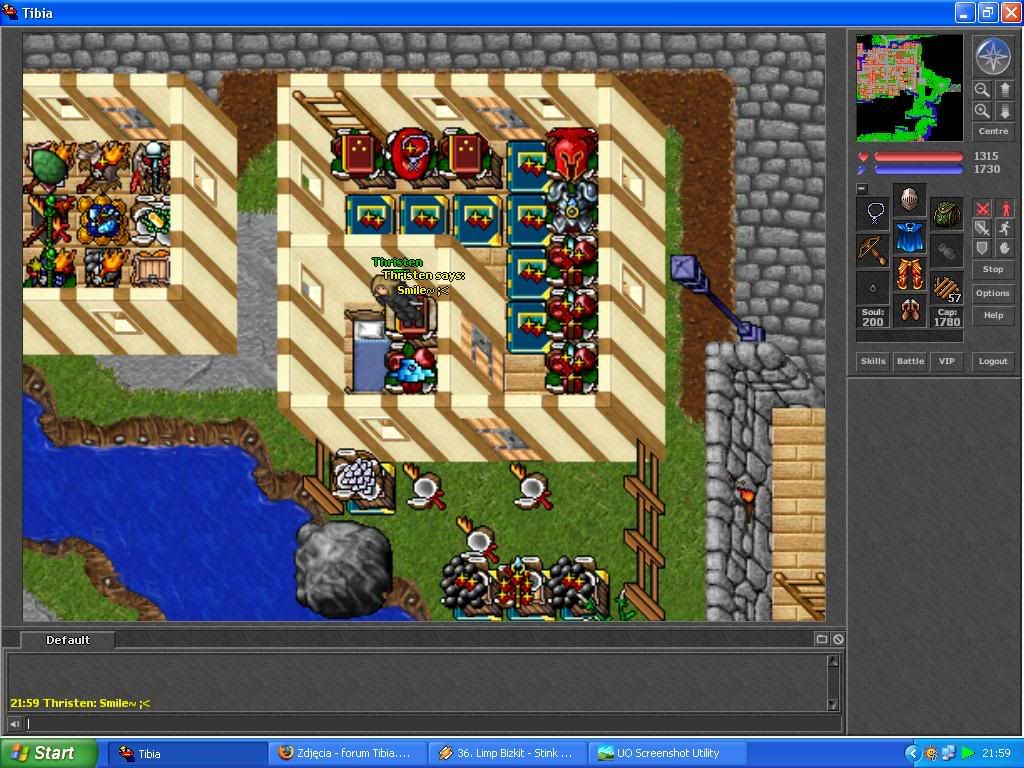Select the golden legs slot

909,274
